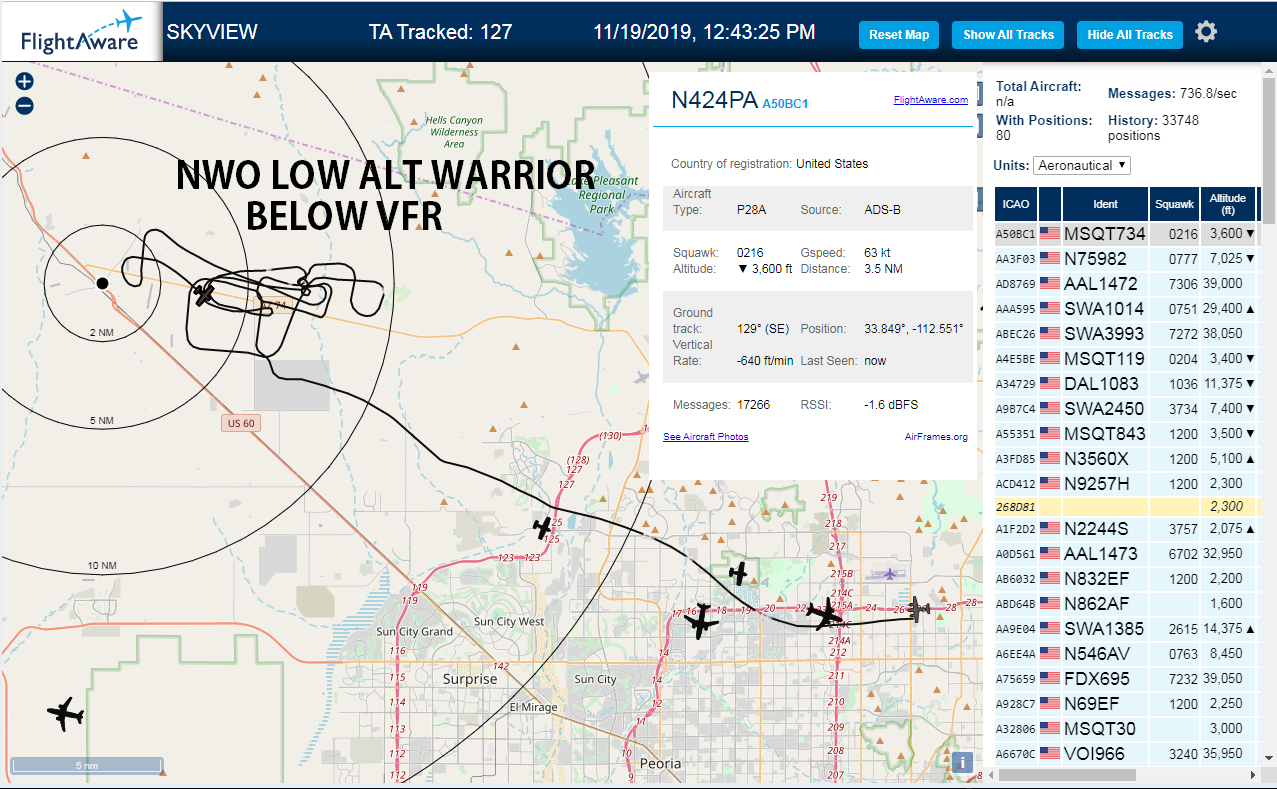Click the SKYVIEW header title
This screenshot has width=1277, height=789.
[212, 32]
